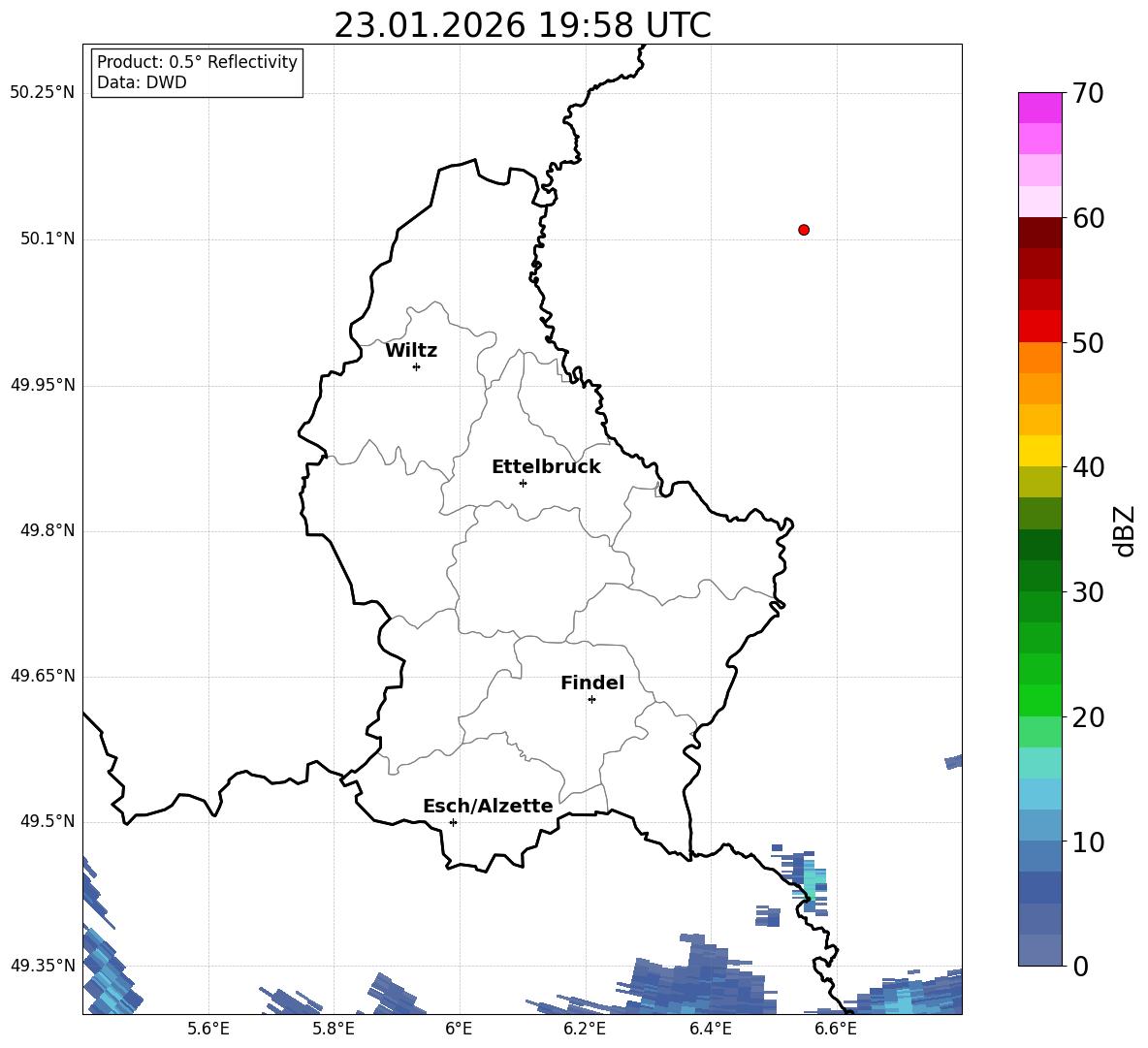Select the Wiltz city label

click(x=411, y=351)
